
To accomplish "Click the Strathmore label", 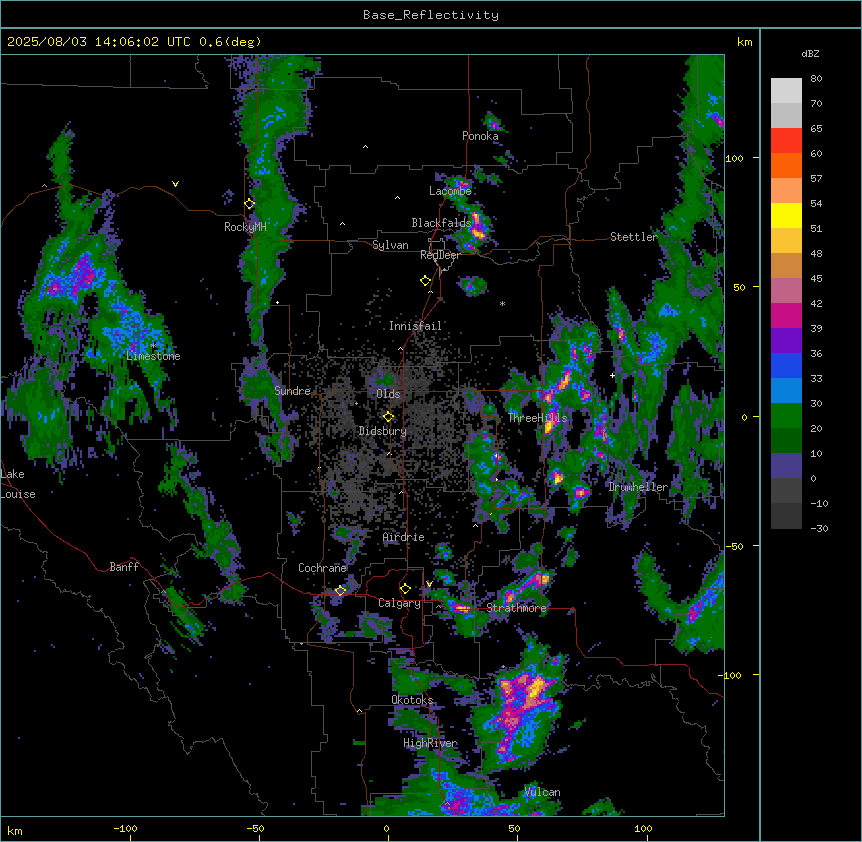I will 516,608.
